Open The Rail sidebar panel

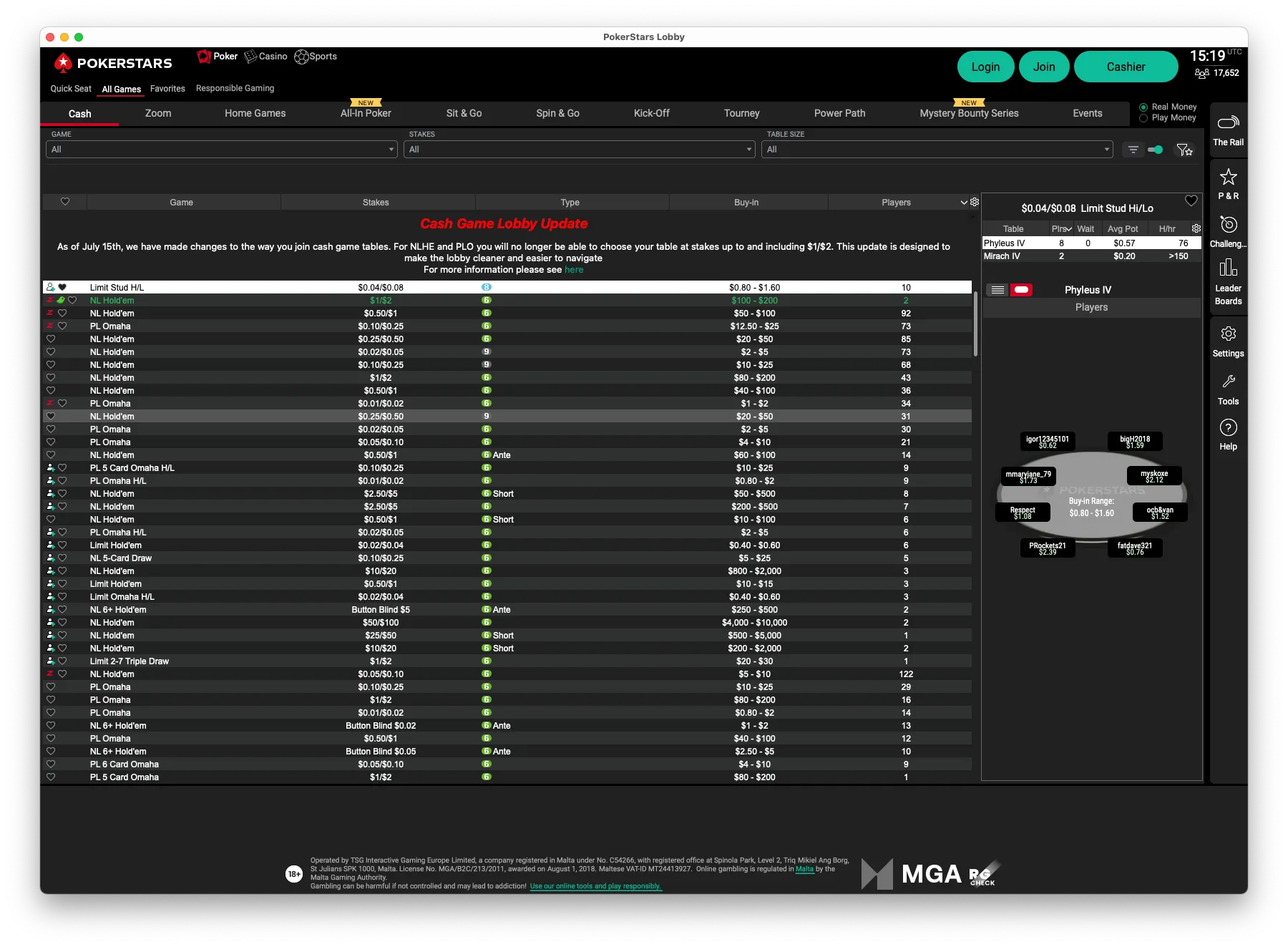[x=1228, y=130]
